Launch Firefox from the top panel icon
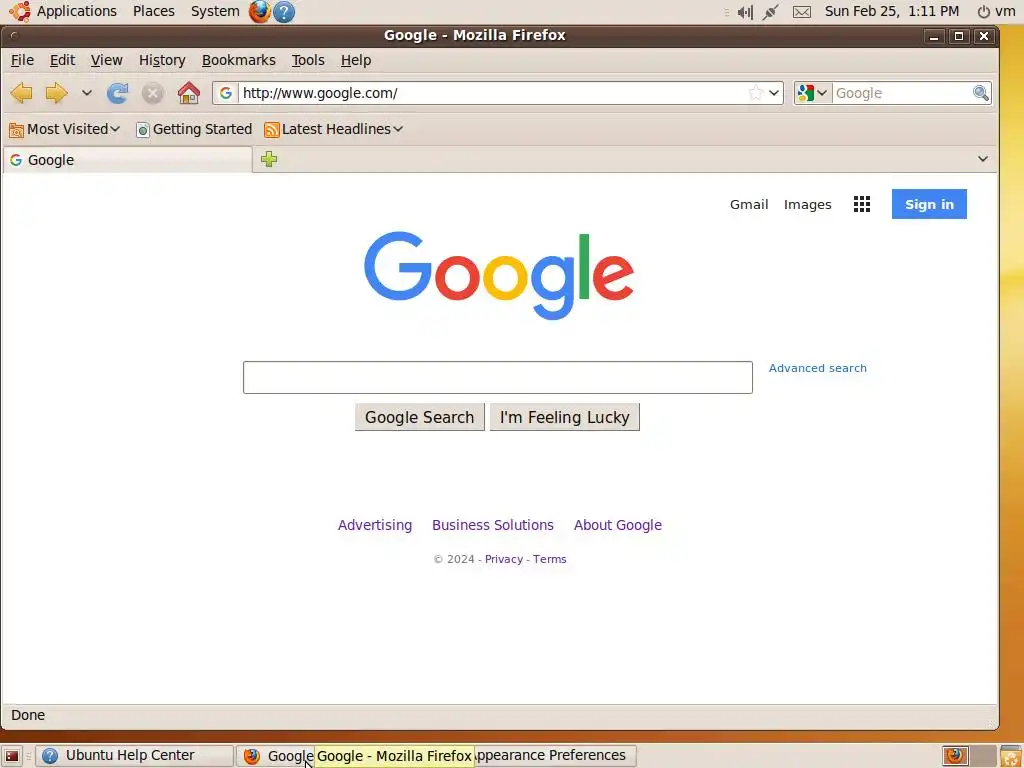 click(259, 12)
